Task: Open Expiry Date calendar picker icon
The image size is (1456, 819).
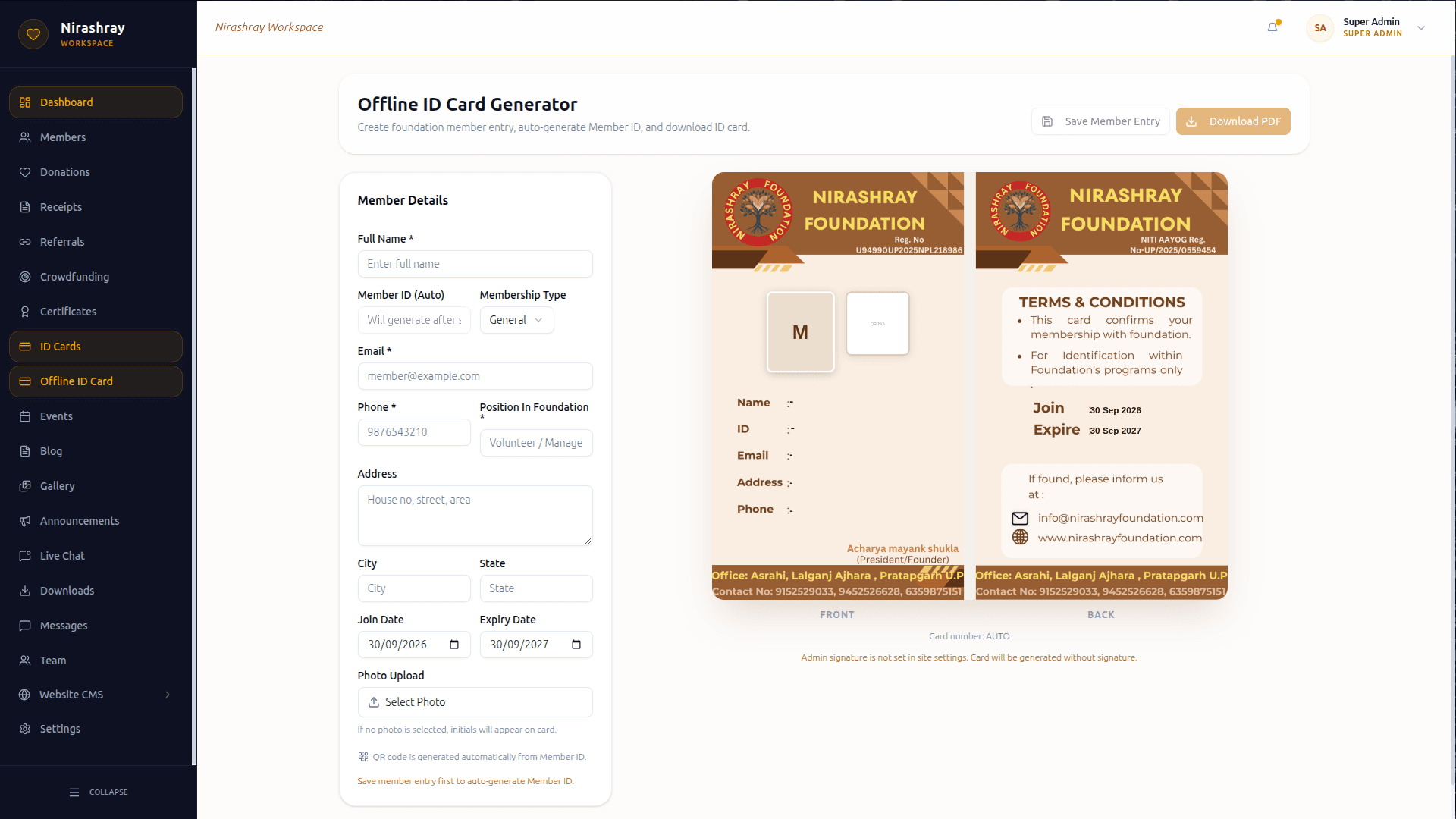Action: coord(576,645)
